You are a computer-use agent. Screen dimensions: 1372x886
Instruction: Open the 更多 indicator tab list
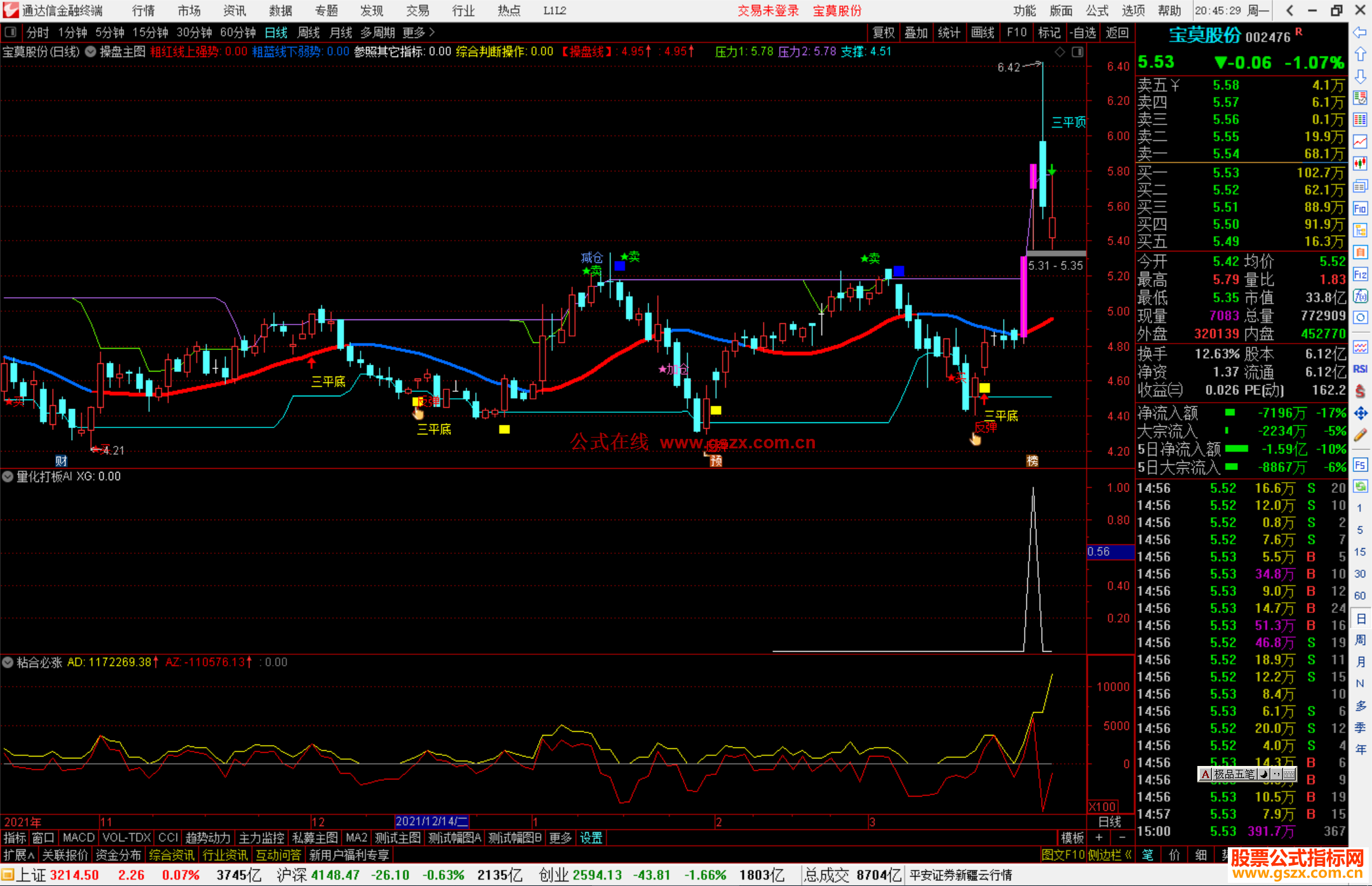[x=560, y=838]
